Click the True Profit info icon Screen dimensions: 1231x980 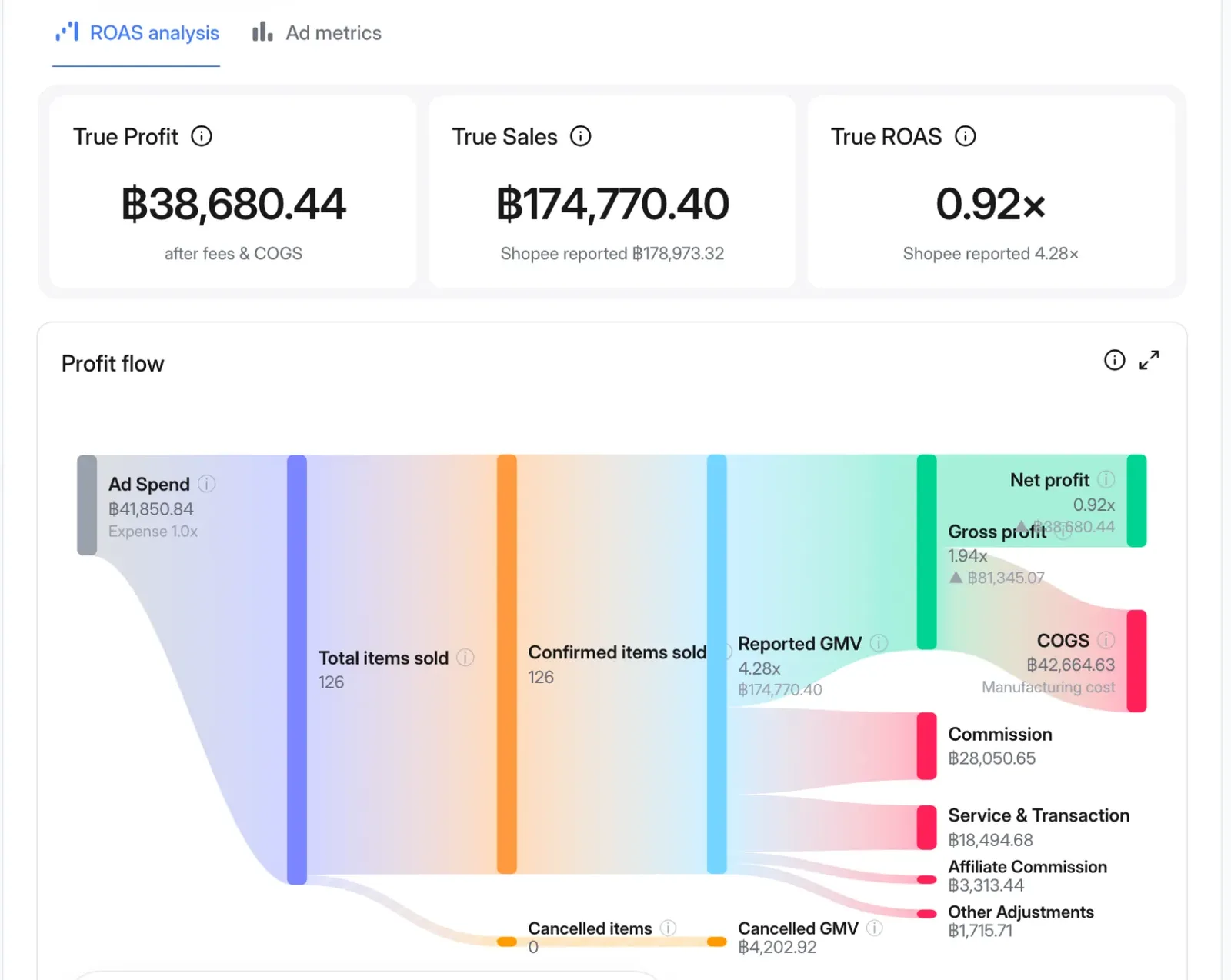click(x=202, y=136)
